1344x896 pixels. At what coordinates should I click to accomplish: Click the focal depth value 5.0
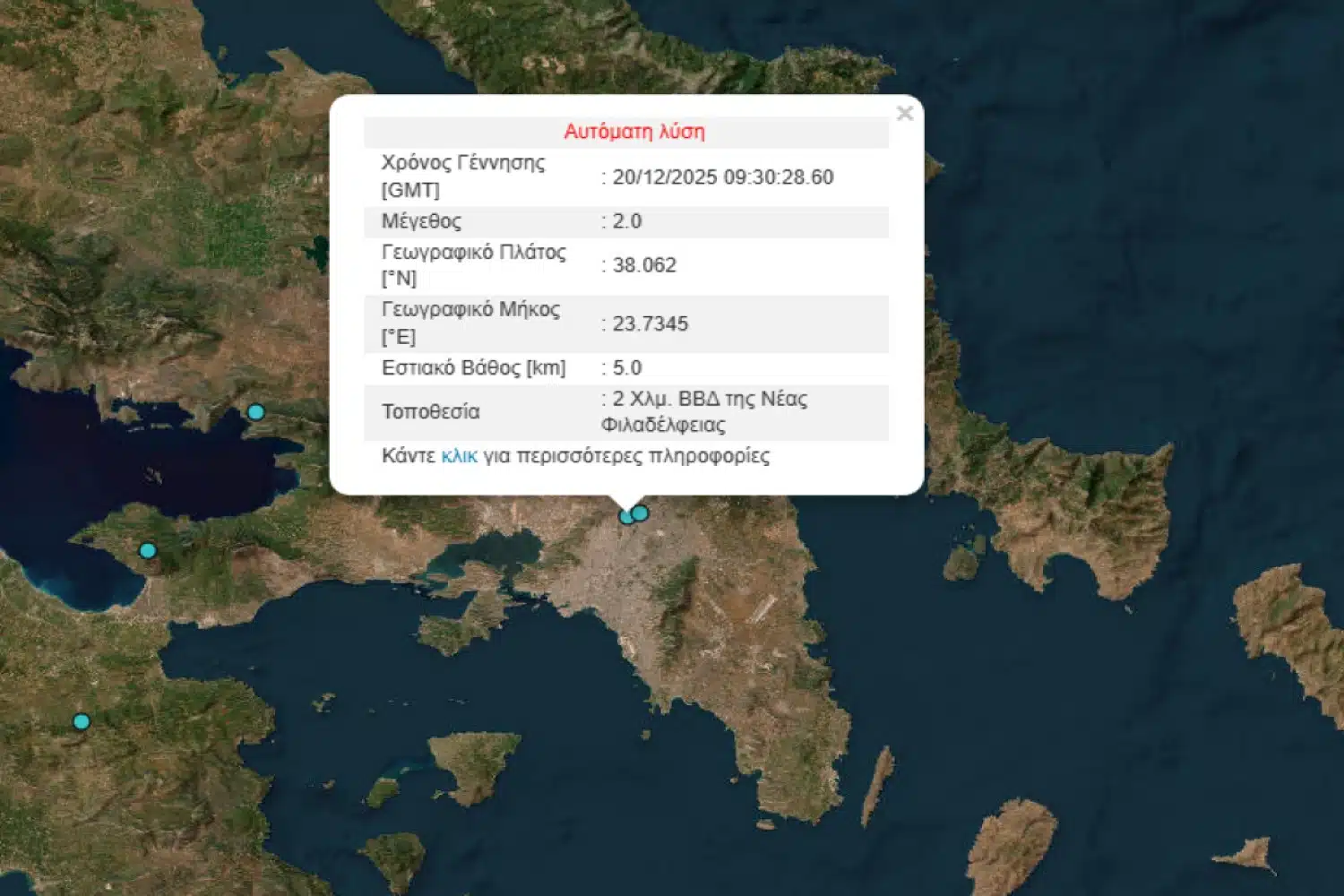tap(626, 368)
